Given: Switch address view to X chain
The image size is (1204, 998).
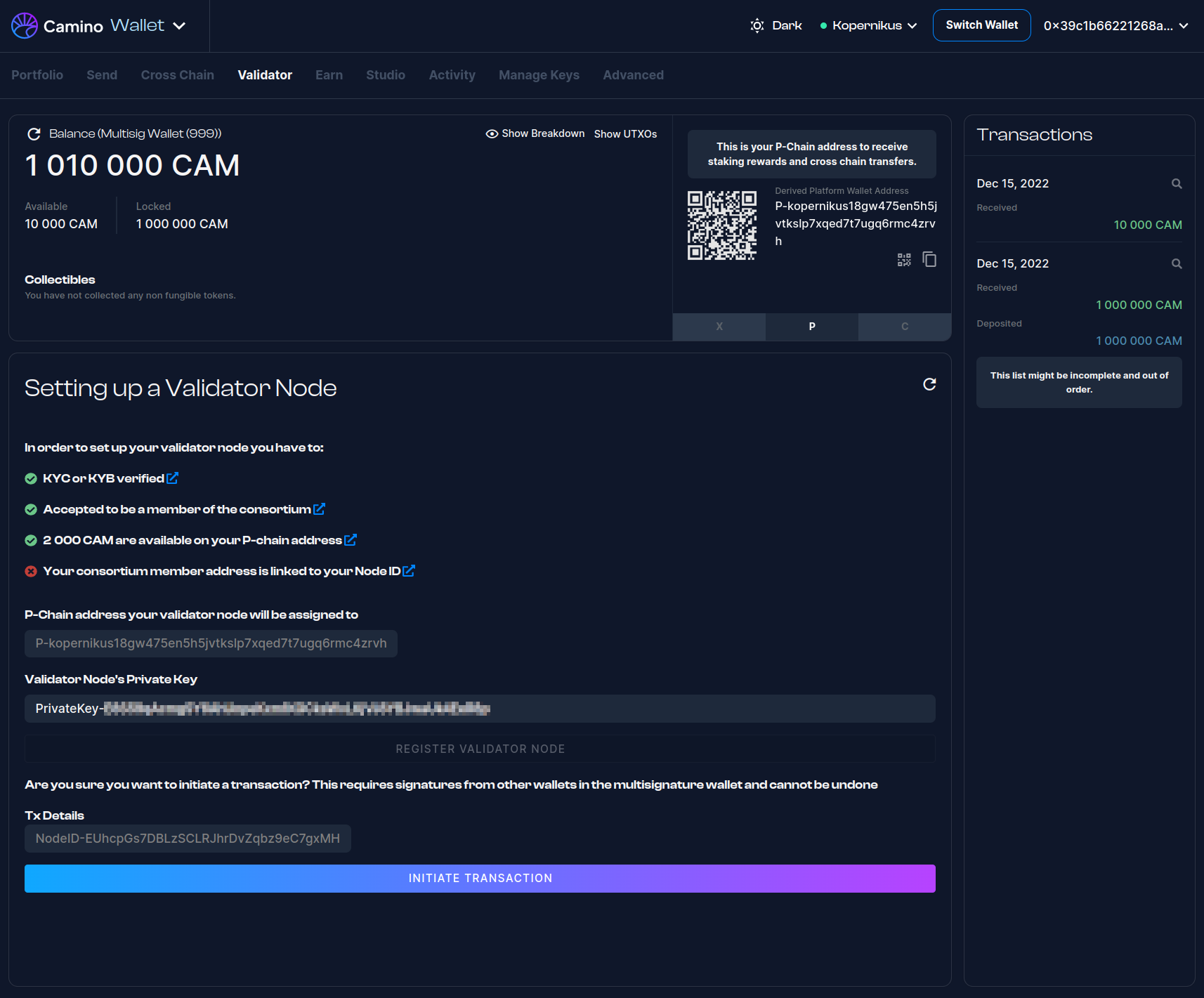Looking at the screenshot, I should 719,327.
